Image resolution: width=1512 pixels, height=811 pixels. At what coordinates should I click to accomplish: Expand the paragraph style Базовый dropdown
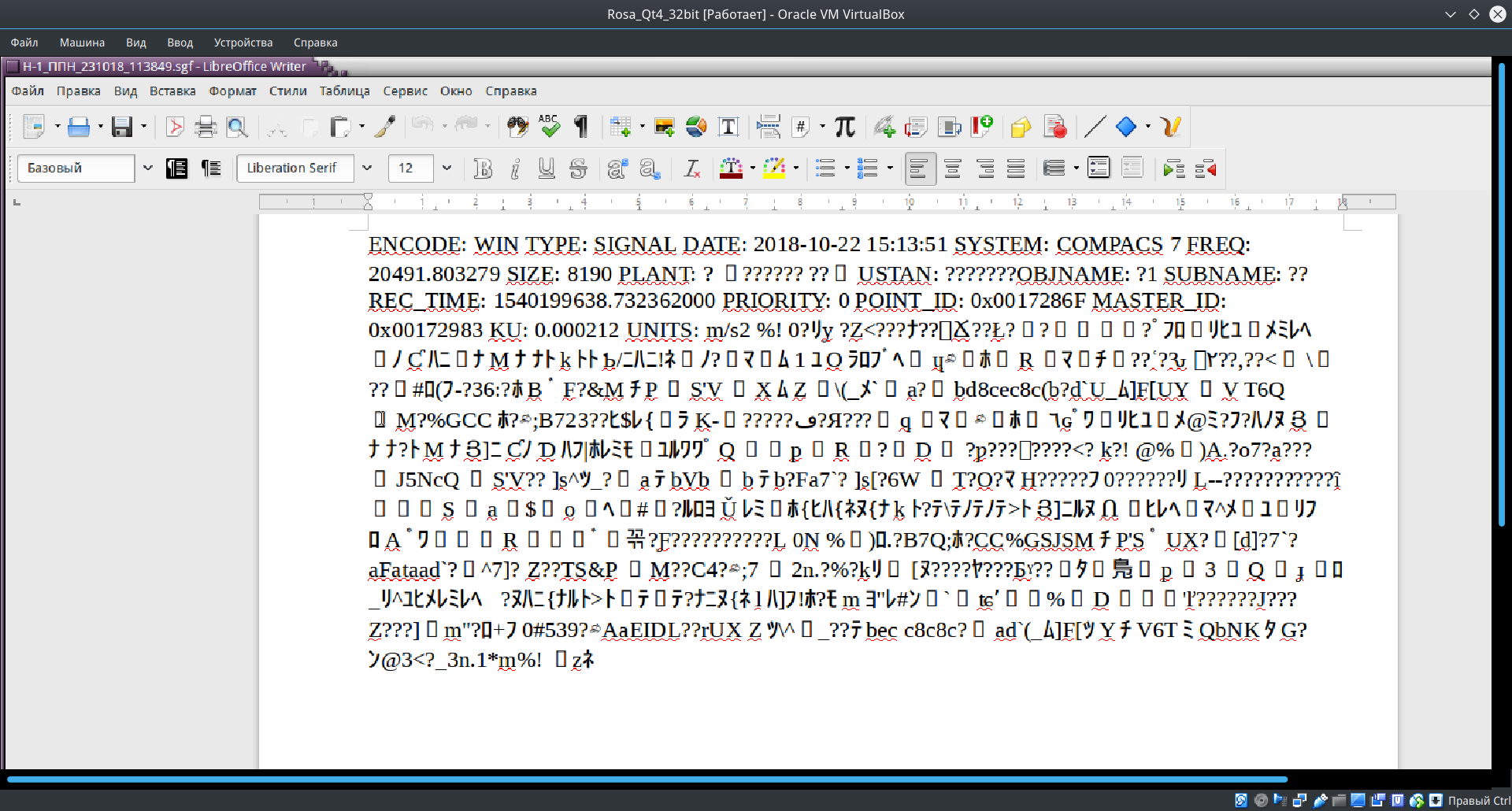pos(147,168)
